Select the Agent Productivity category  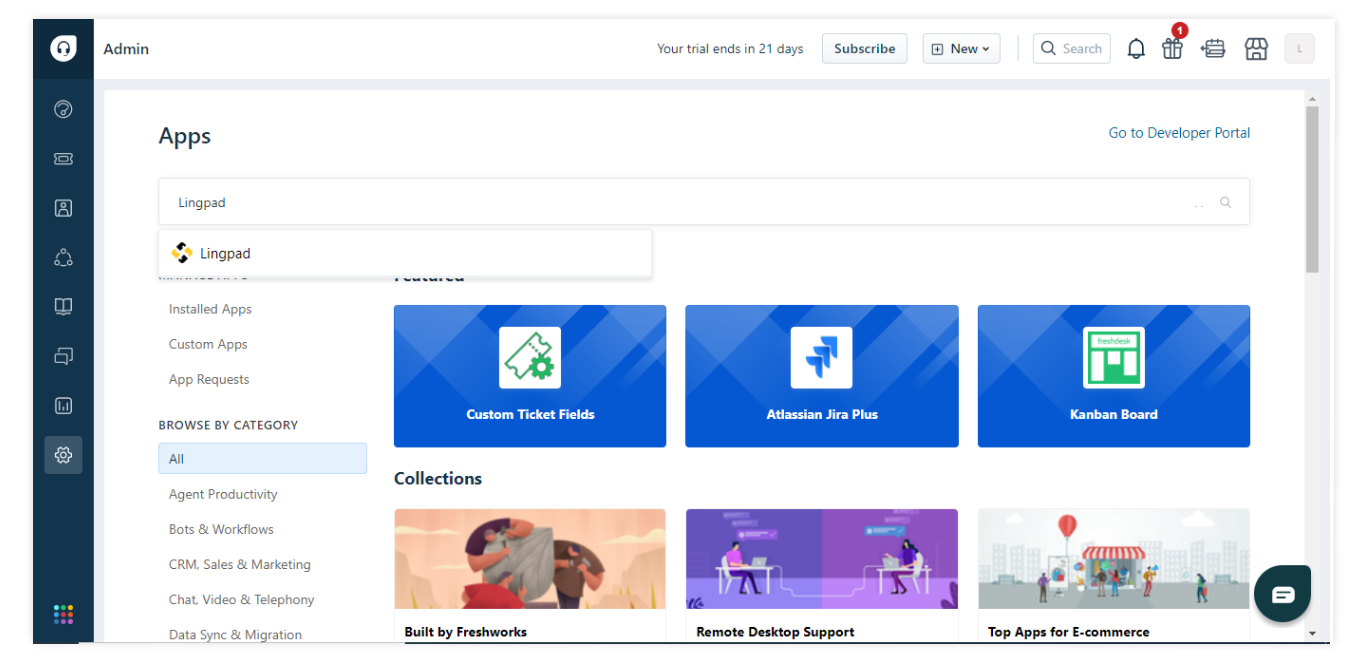(223, 494)
